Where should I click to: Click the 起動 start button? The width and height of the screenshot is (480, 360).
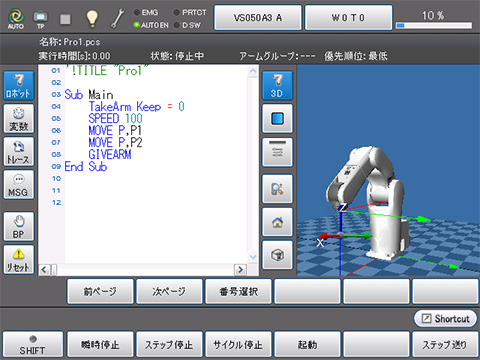[307, 344]
